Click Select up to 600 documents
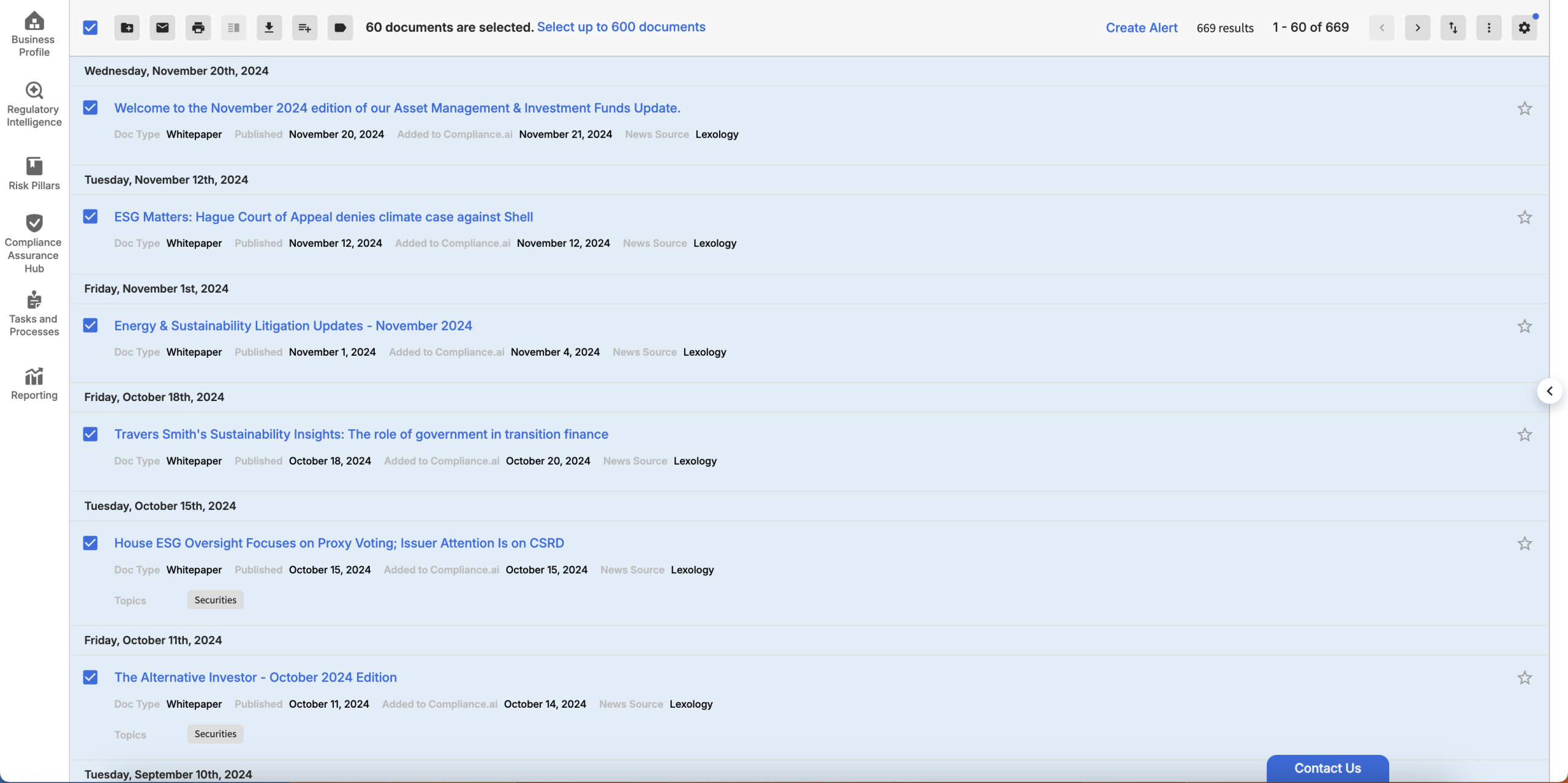This screenshot has height=783, width=1568. point(621,27)
